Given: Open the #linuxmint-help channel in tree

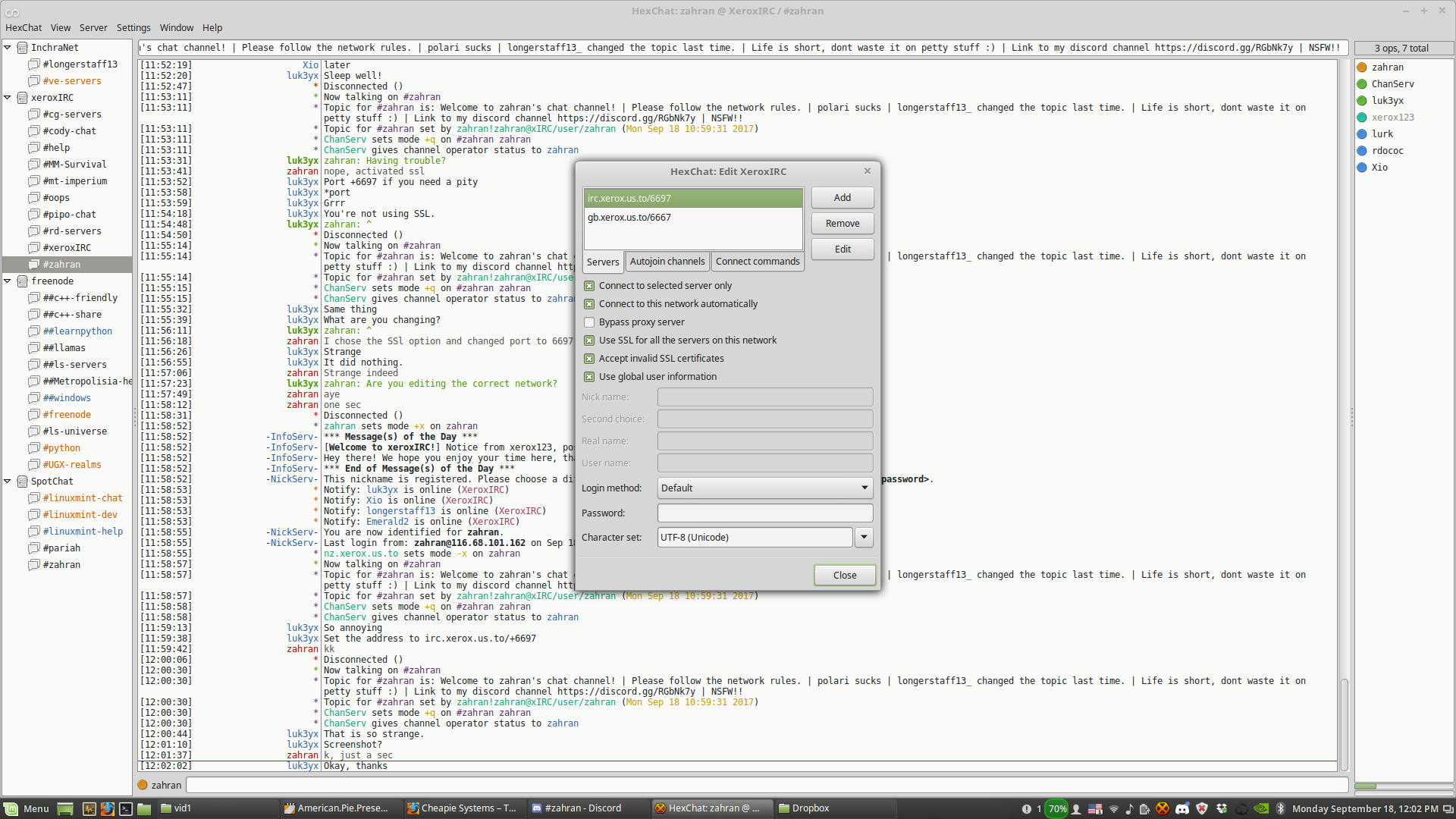Looking at the screenshot, I should (x=83, y=532).
